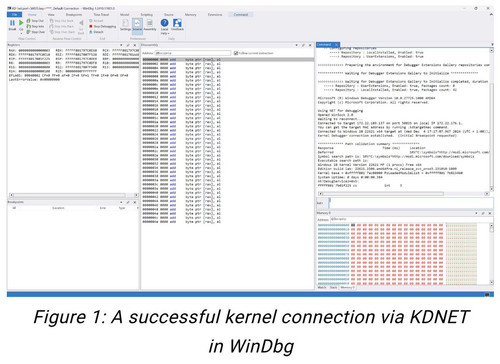Viewport: 500px width, 364px height.
Task: Switch to the Memory ribbon tab
Action: pos(190,15)
